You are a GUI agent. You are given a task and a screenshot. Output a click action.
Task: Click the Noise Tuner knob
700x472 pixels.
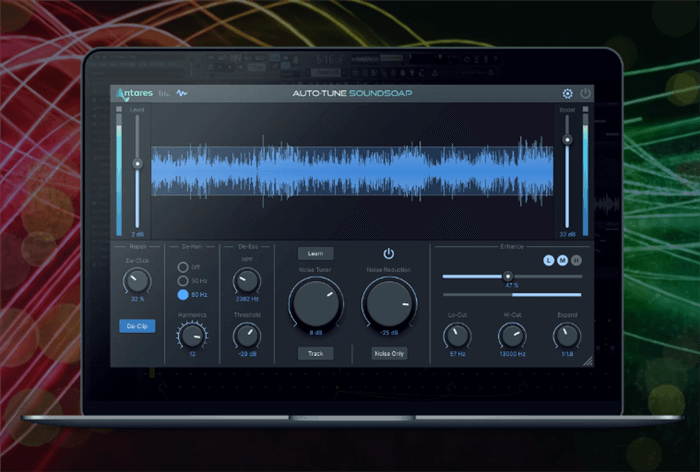point(316,304)
